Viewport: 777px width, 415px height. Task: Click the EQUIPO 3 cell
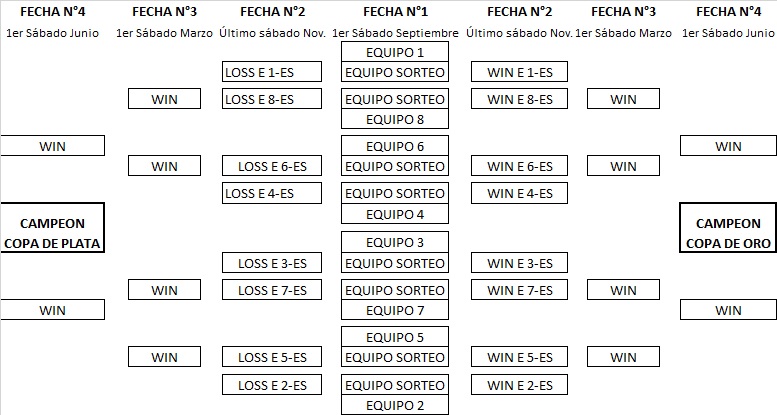tap(395, 242)
